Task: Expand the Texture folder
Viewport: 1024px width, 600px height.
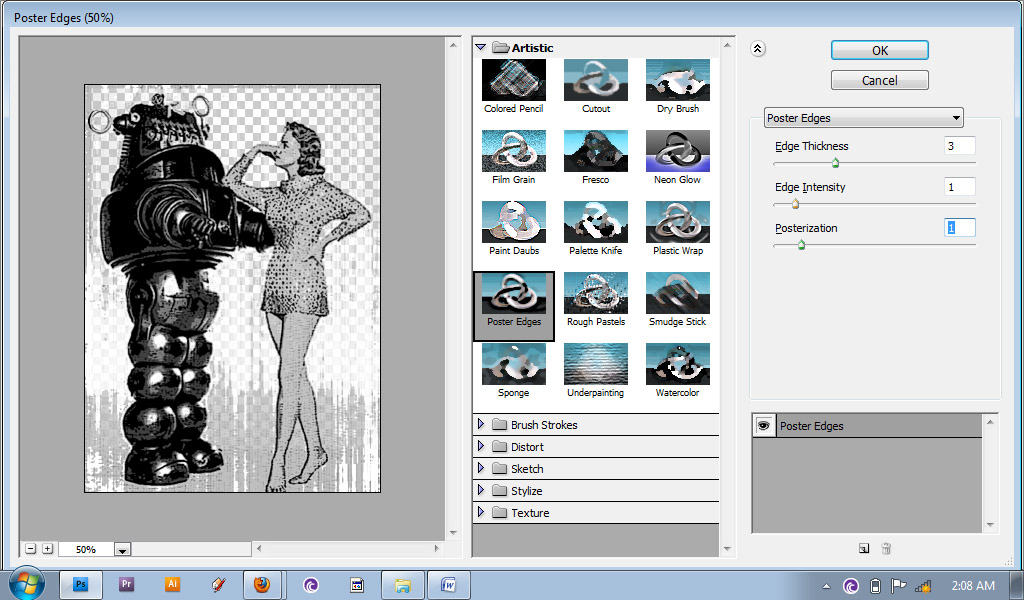Action: coord(481,512)
